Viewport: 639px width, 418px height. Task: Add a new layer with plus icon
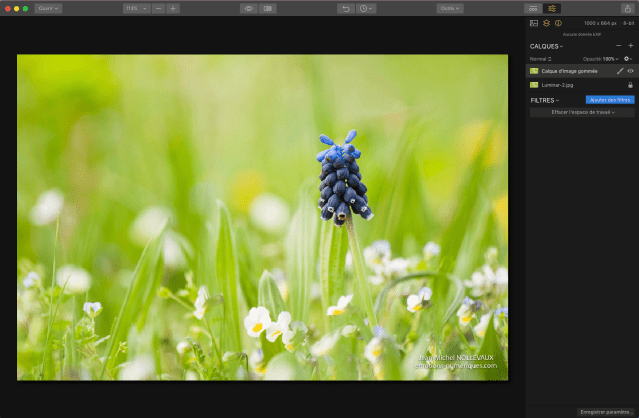pos(630,46)
